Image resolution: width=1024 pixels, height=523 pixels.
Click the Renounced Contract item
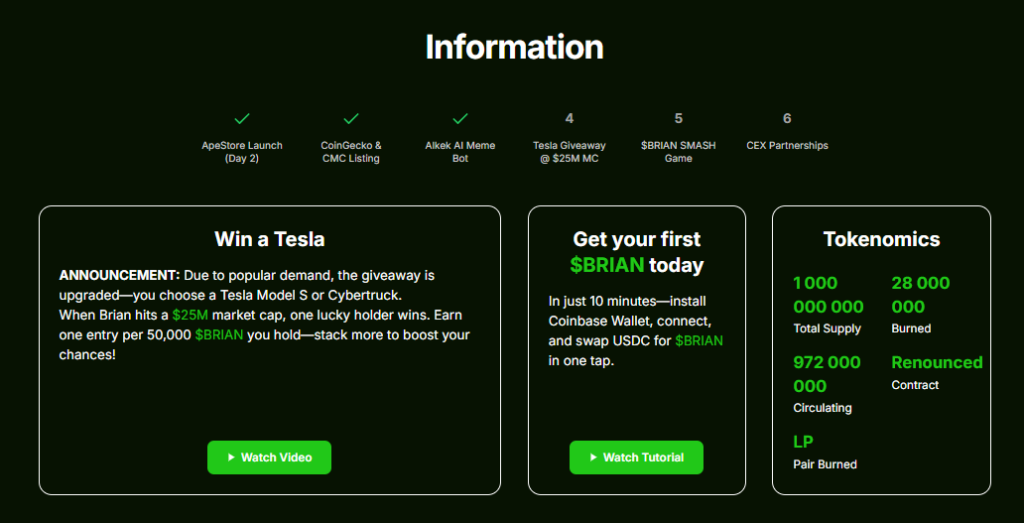[937, 372]
